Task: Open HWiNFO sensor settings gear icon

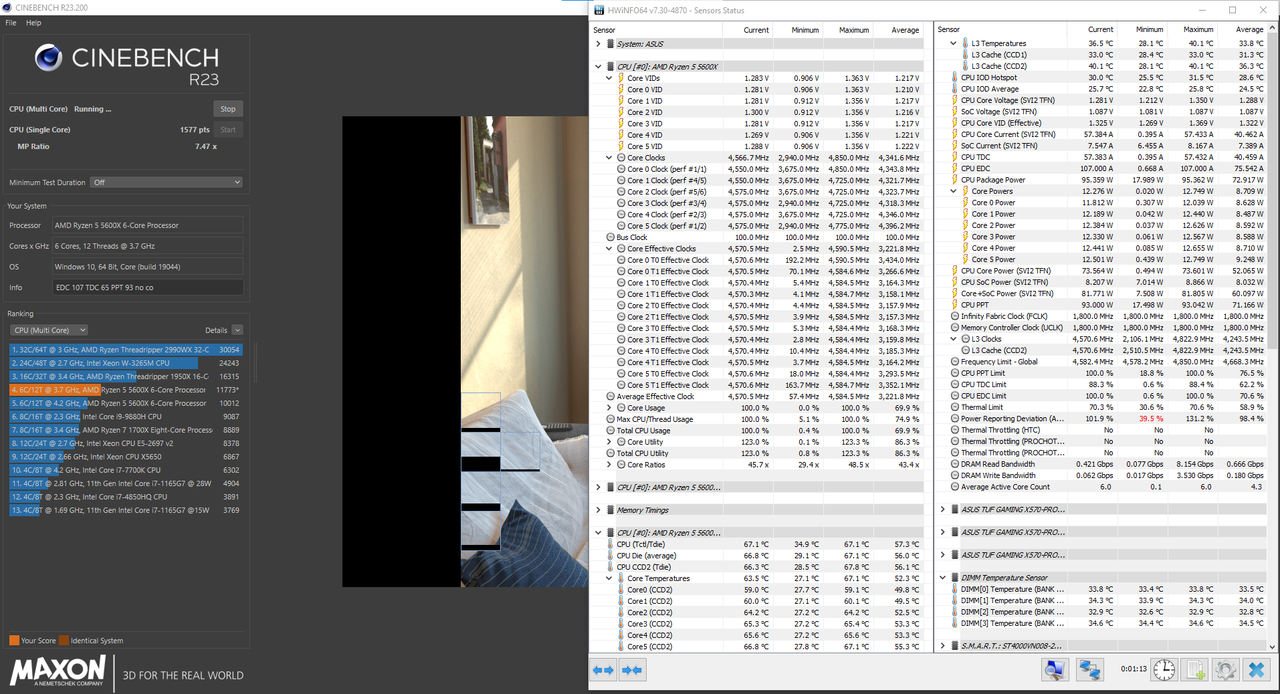Action: click(1226, 670)
